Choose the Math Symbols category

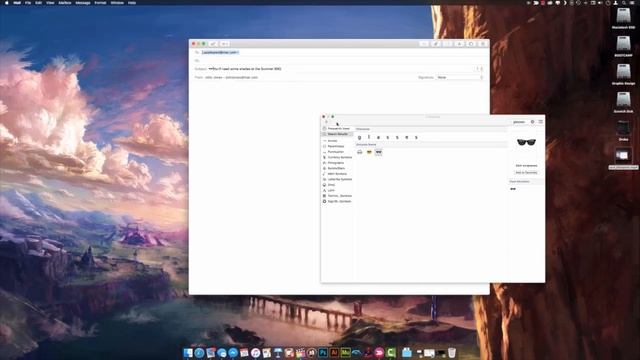(337, 174)
